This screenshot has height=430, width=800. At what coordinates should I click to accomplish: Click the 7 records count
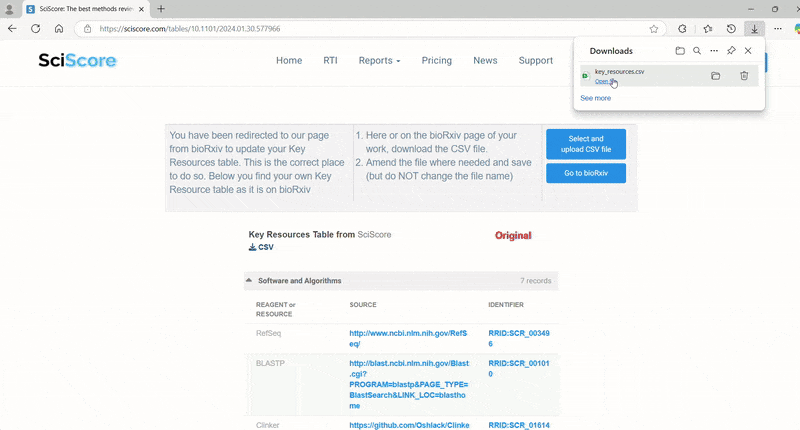coord(535,281)
